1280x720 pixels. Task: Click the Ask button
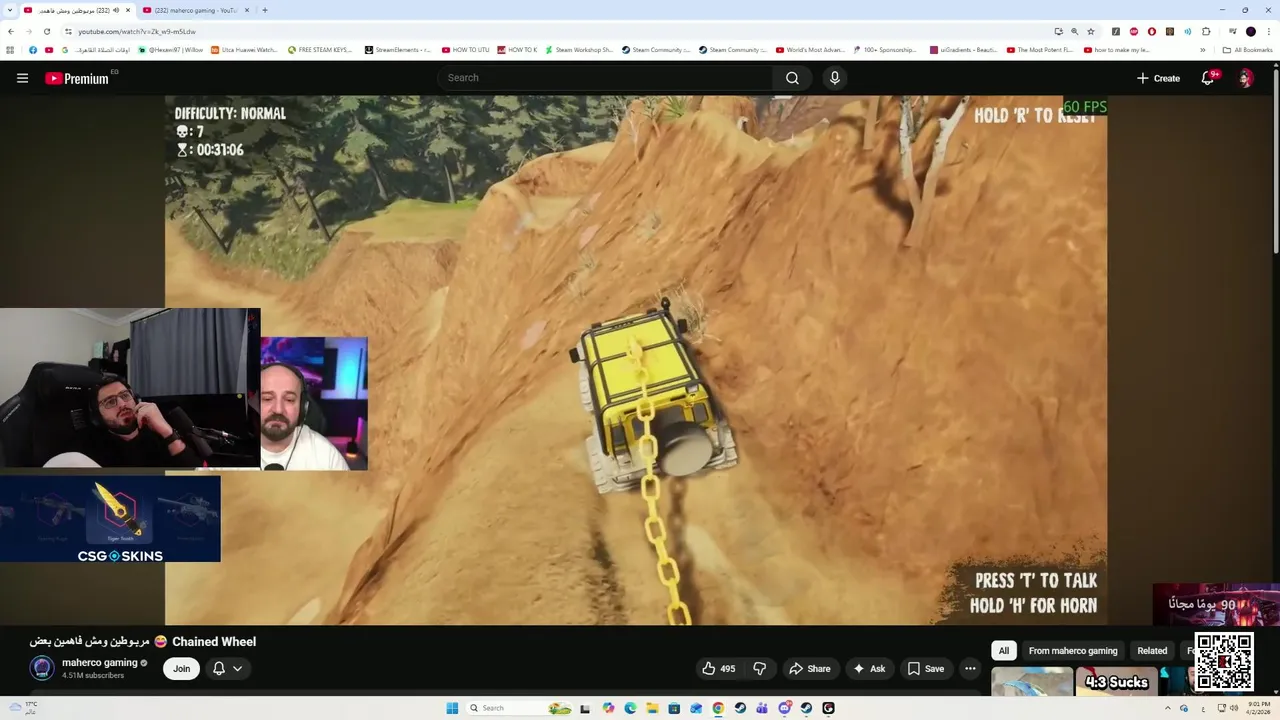(x=868, y=669)
